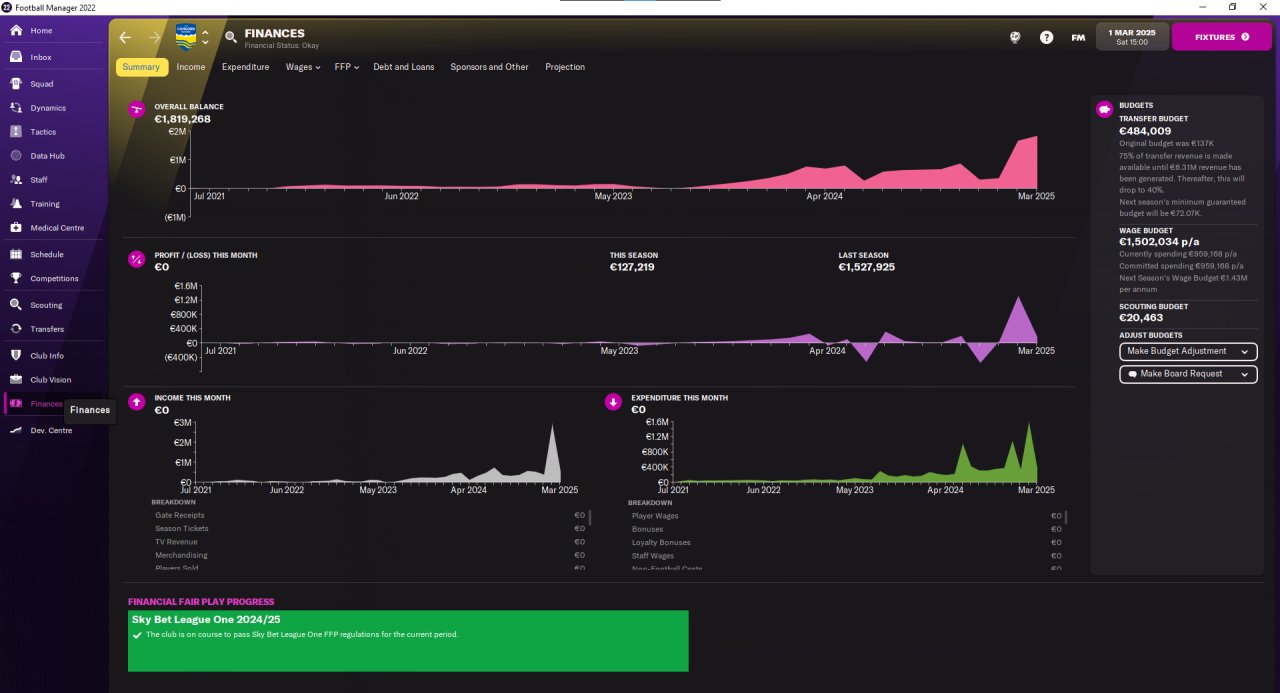The width and height of the screenshot is (1280, 693).
Task: Open the Make Budget Adjustment dropdown
Action: pyautogui.click(x=1188, y=352)
